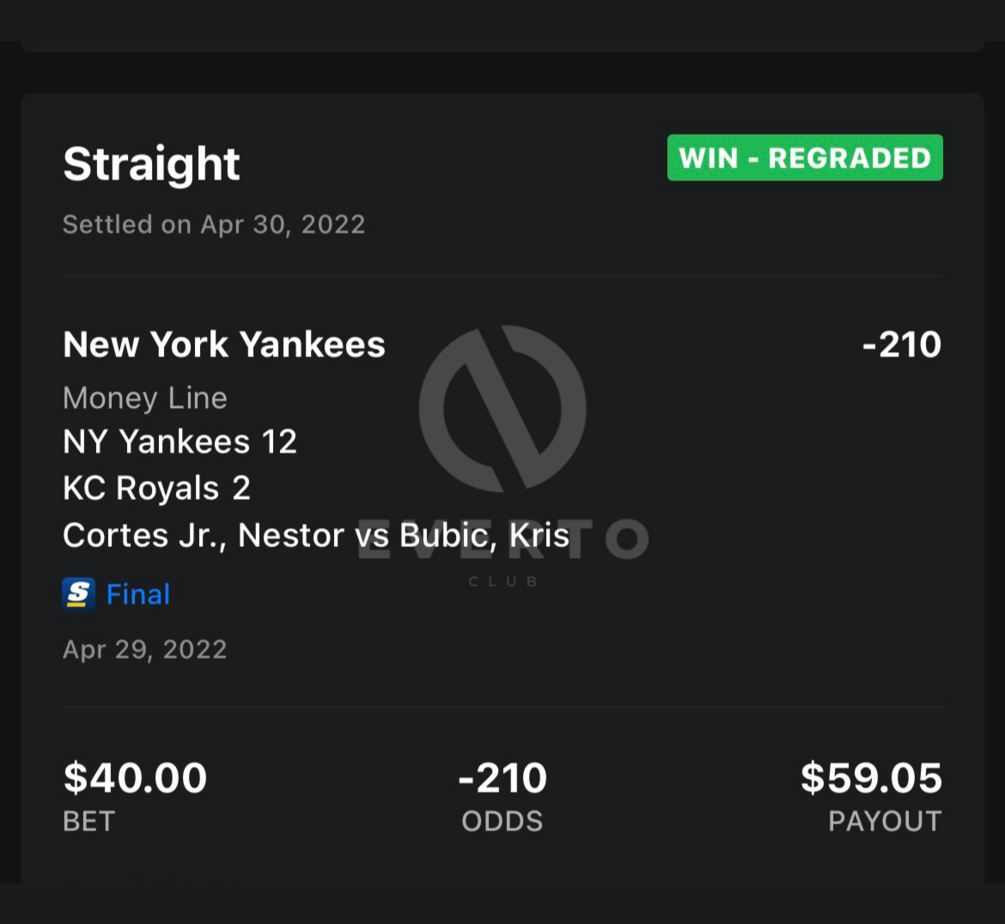Tap the Cortes Jr., Nestor pitcher matchup line
This screenshot has height=924, width=1005.
coord(316,536)
